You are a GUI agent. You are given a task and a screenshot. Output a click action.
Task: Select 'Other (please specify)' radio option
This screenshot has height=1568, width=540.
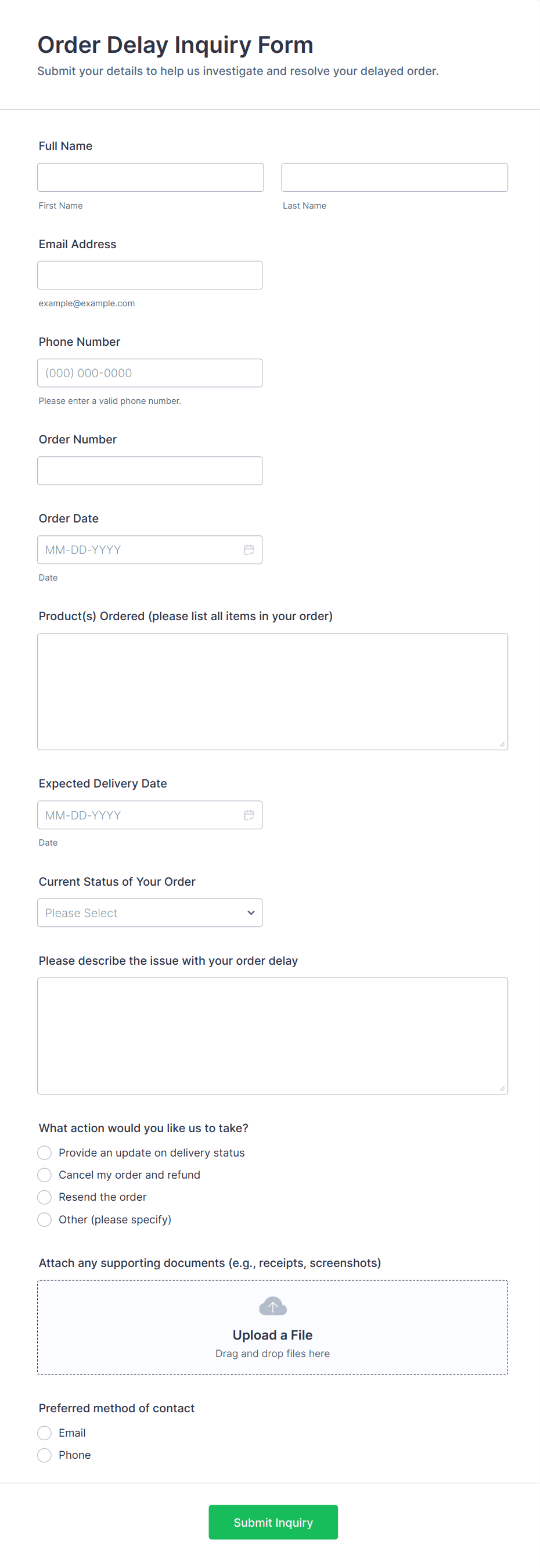(44, 1219)
